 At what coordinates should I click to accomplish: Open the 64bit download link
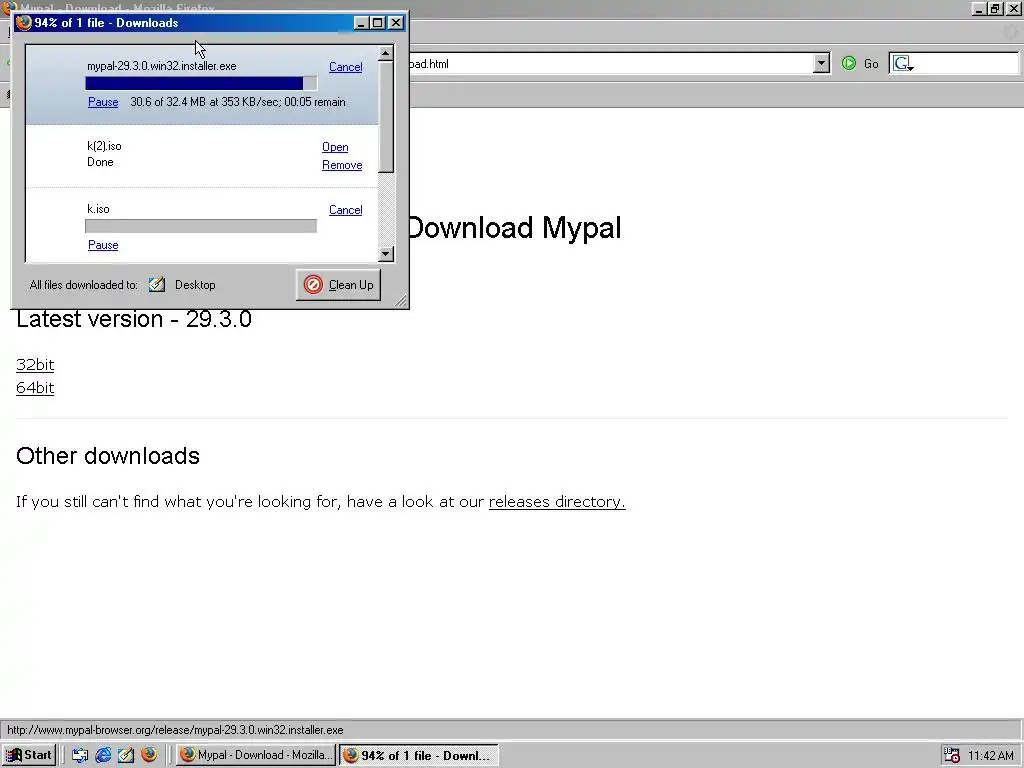tap(35, 388)
